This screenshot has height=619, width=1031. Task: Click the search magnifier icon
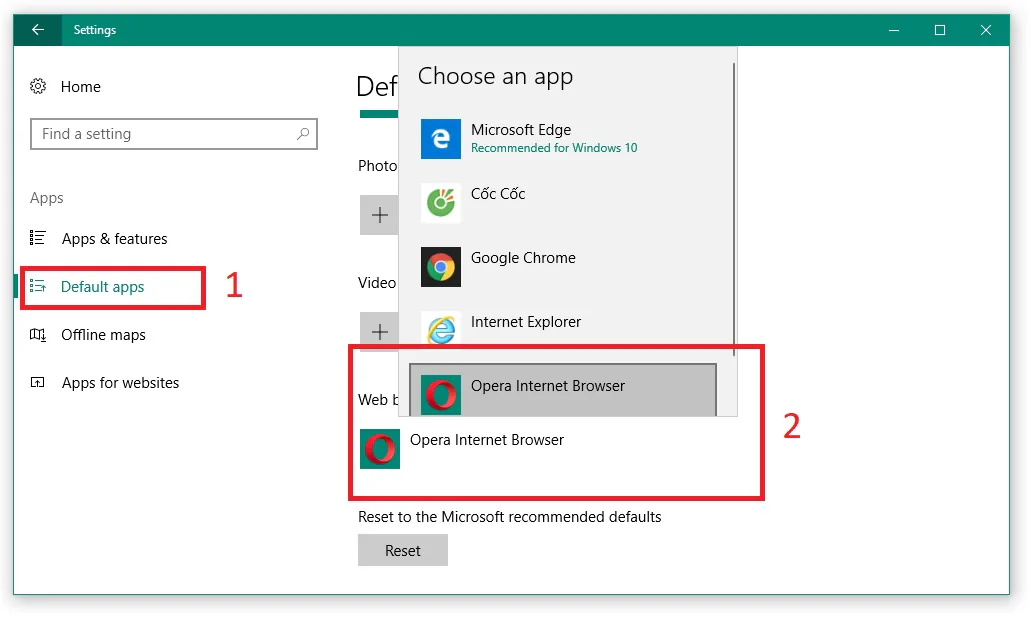(302, 134)
